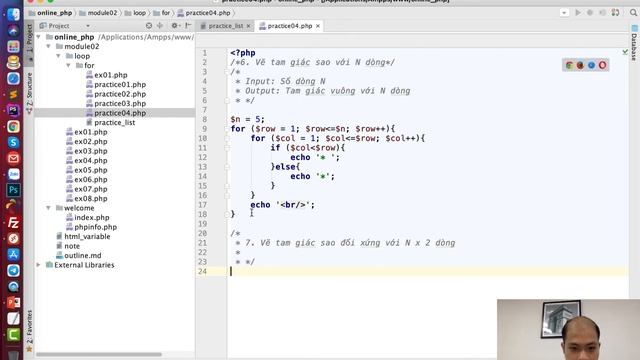Click the Debug bug icon in toolbar

tap(590, 13)
